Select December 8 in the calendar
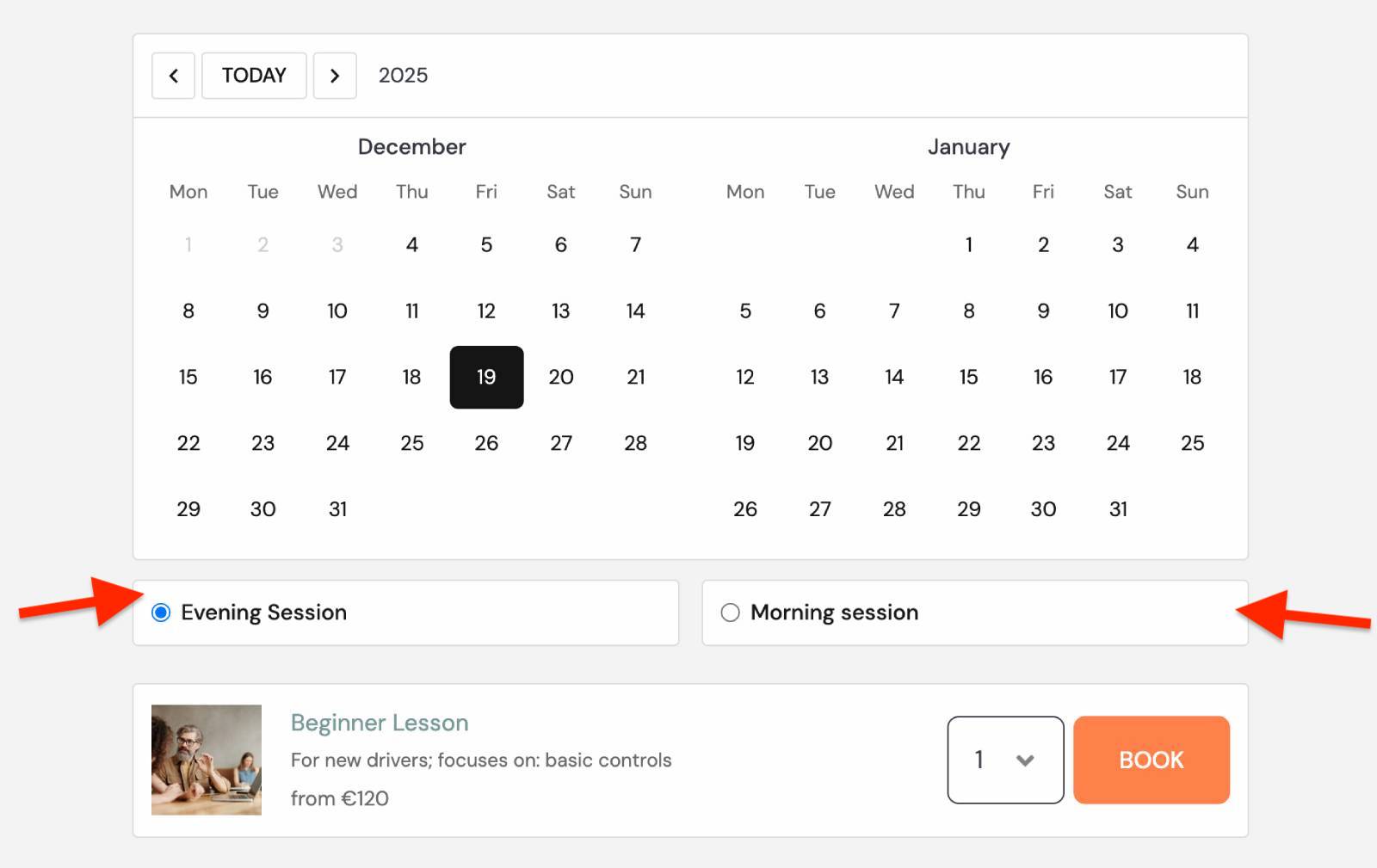The height and width of the screenshot is (868, 1377). 188,311
